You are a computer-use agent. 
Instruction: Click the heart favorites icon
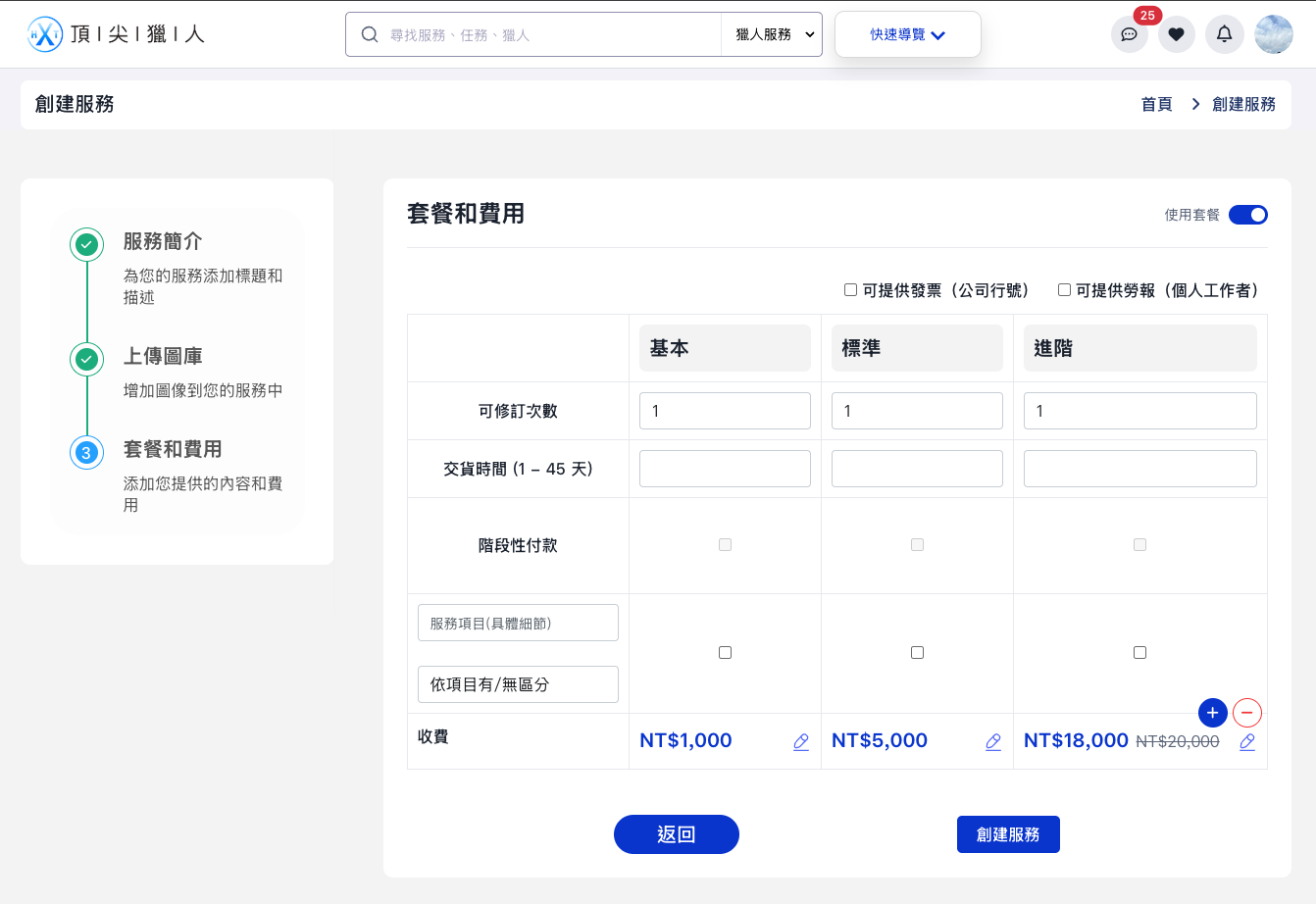tap(1176, 34)
